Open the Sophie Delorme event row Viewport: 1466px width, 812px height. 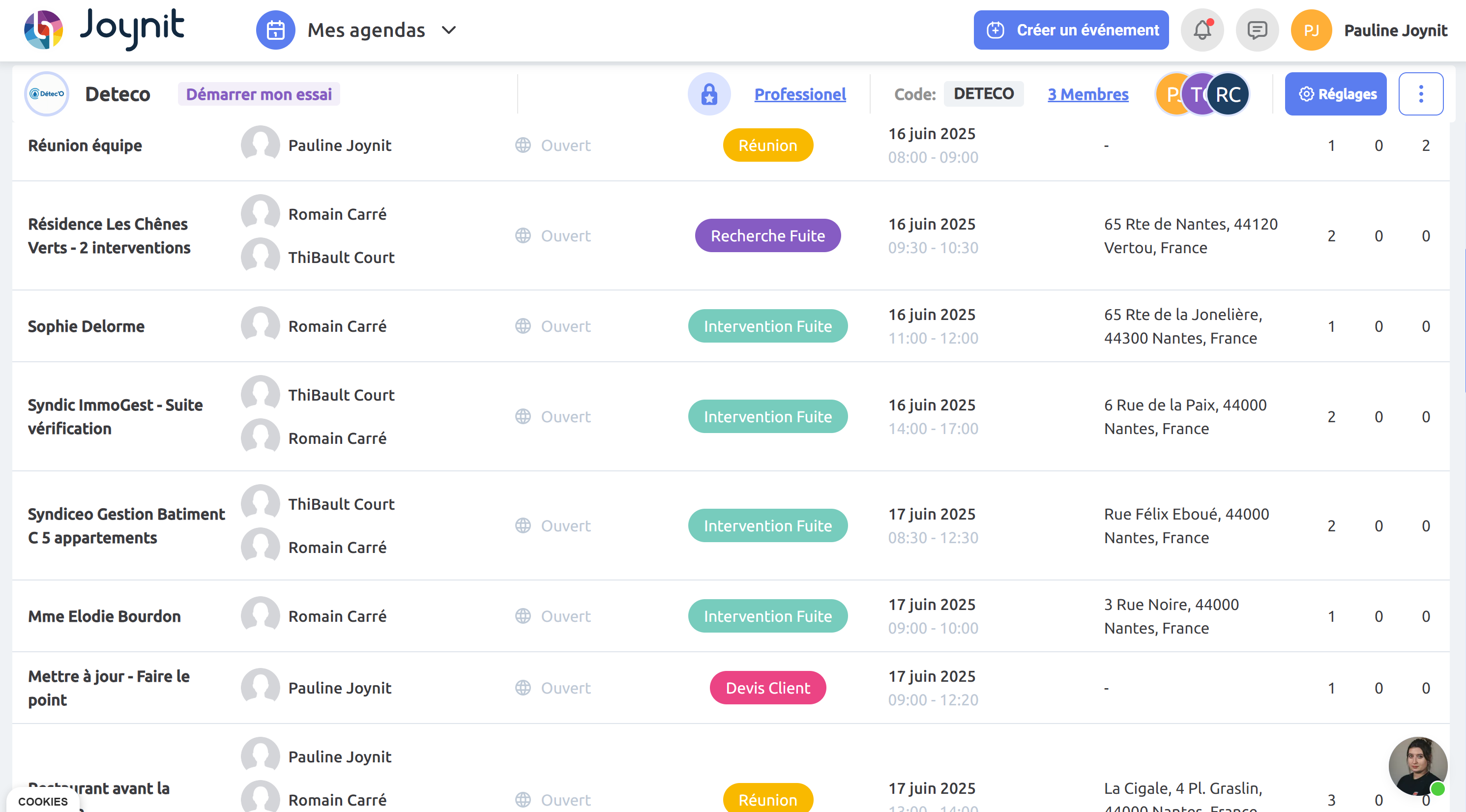coord(86,326)
